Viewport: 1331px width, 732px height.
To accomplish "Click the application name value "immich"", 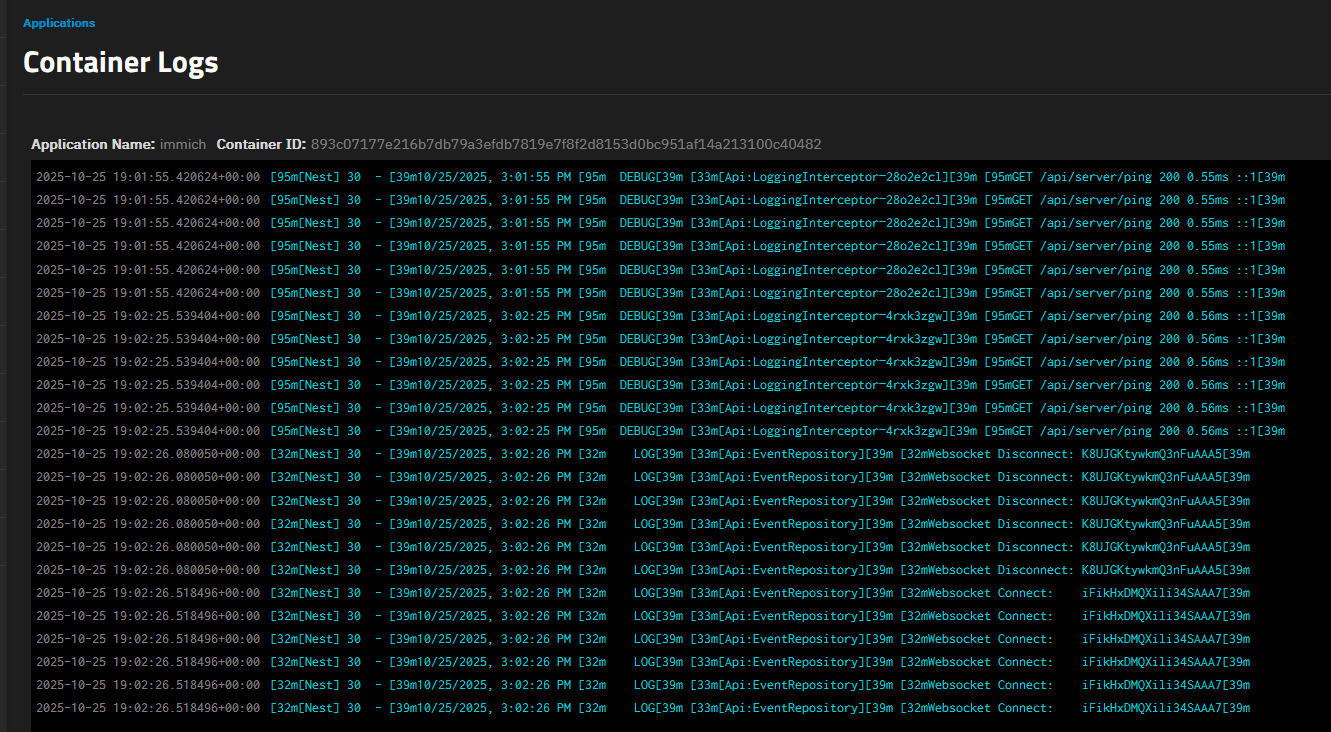I will tap(183, 144).
